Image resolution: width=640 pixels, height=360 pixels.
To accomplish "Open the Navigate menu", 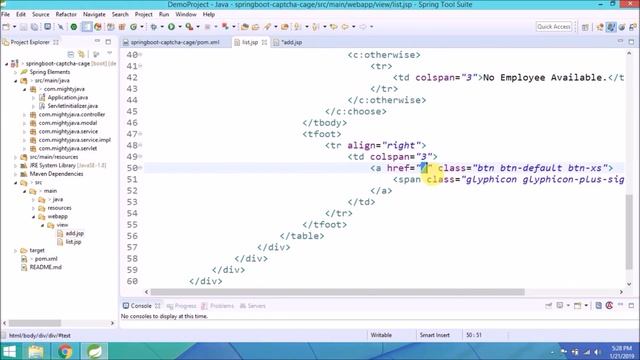I will coord(94,14).
